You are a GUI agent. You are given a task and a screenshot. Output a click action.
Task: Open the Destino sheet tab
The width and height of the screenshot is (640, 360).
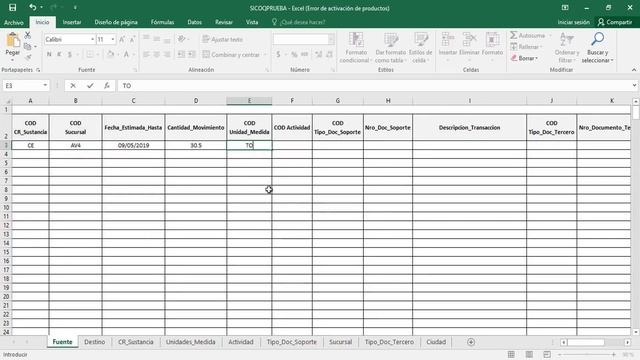(x=95, y=342)
